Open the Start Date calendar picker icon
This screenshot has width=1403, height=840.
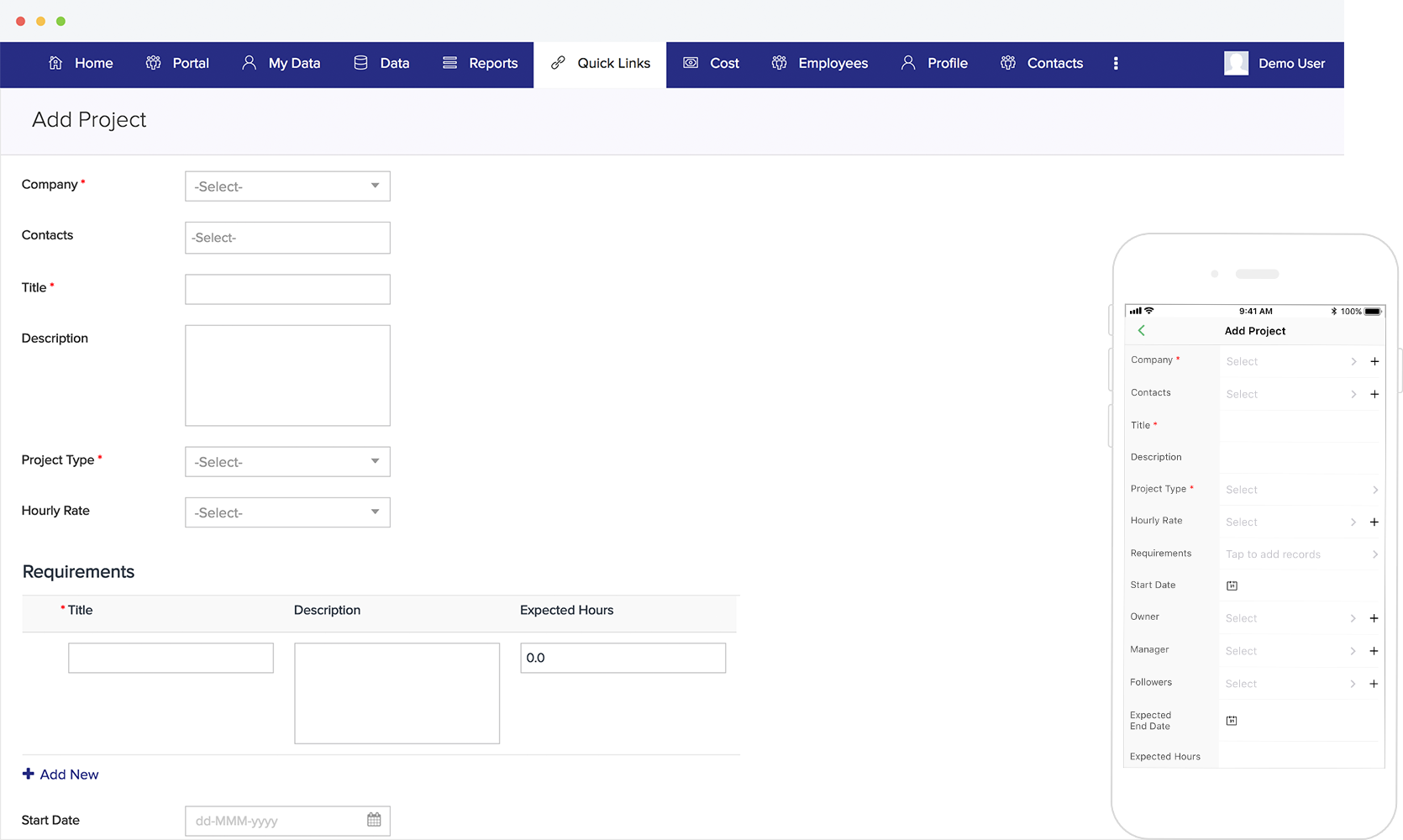click(x=374, y=820)
